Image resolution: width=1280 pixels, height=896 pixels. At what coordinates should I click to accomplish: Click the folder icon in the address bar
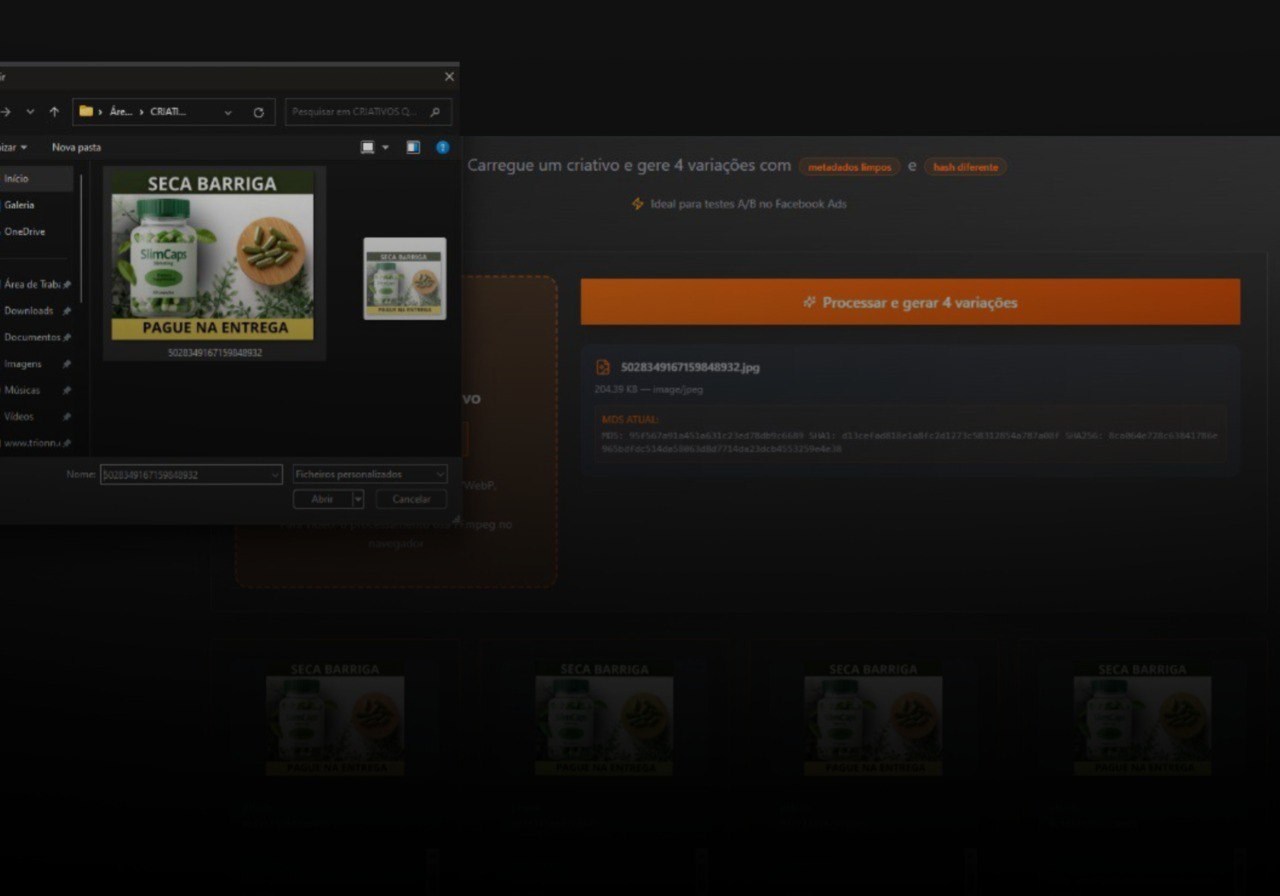point(86,111)
